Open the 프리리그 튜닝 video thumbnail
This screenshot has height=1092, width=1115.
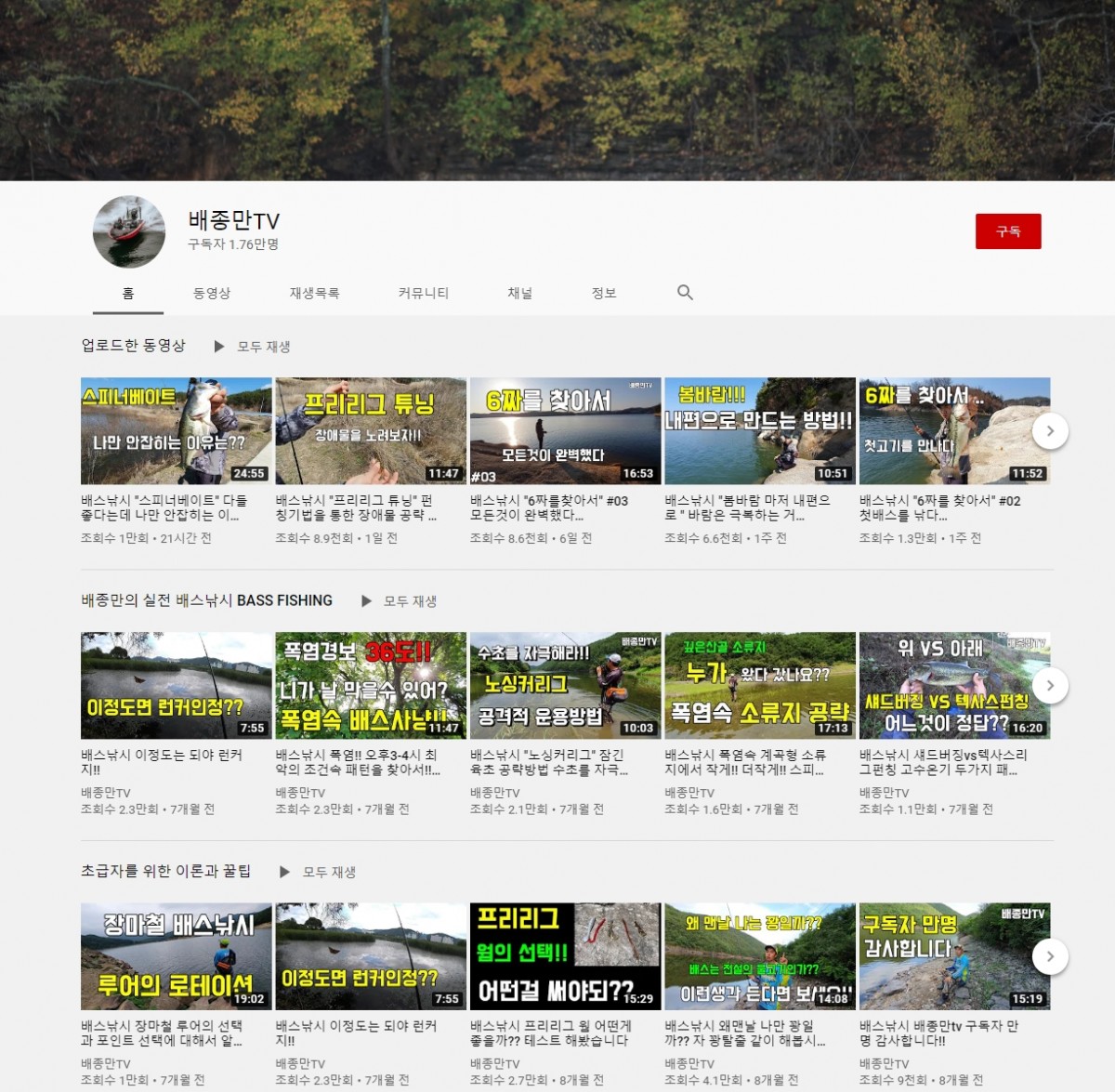[x=371, y=430]
